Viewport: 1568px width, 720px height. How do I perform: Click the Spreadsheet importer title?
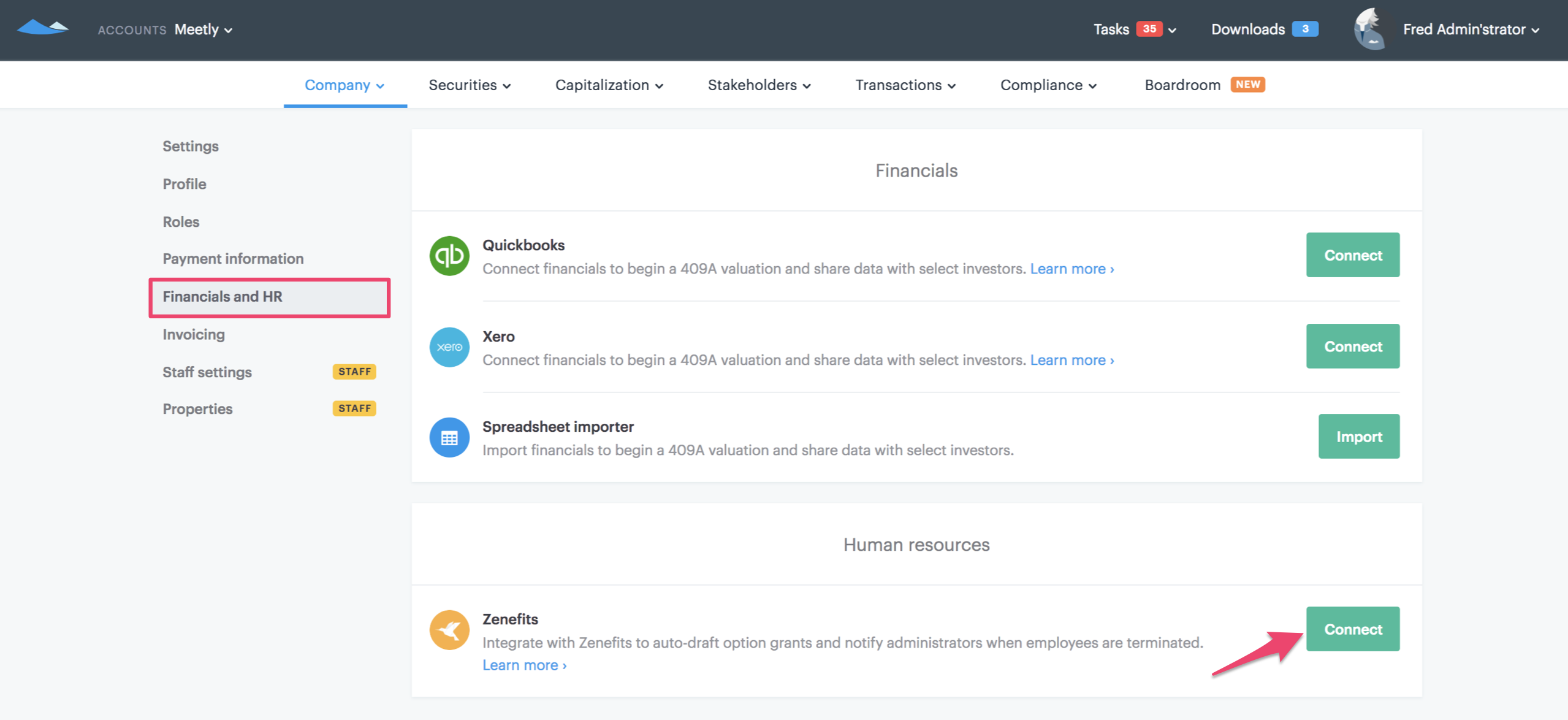558,427
